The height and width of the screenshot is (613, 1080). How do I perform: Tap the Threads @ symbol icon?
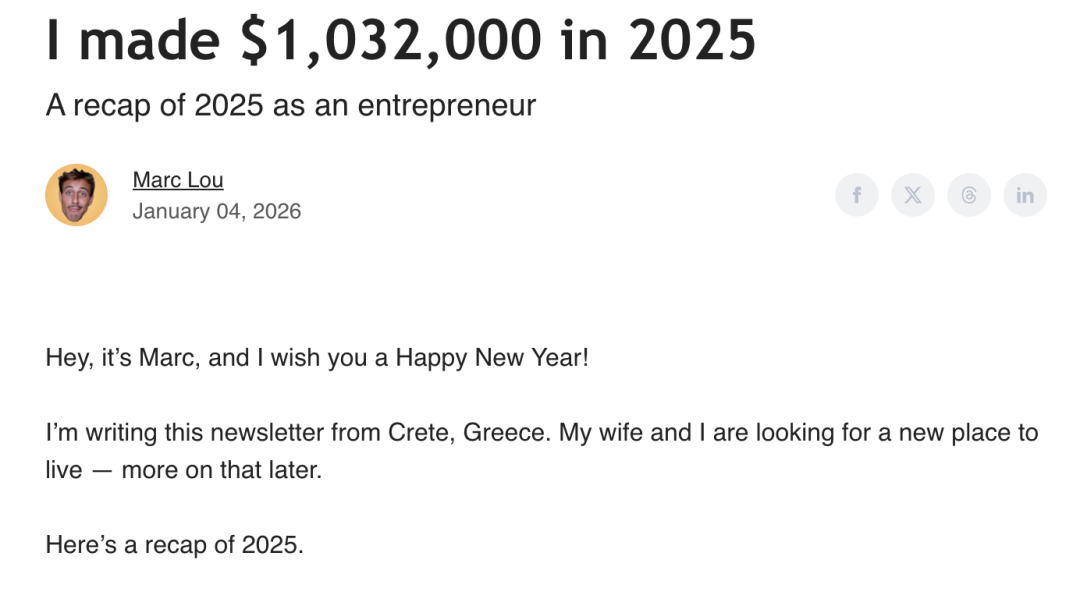(x=968, y=195)
